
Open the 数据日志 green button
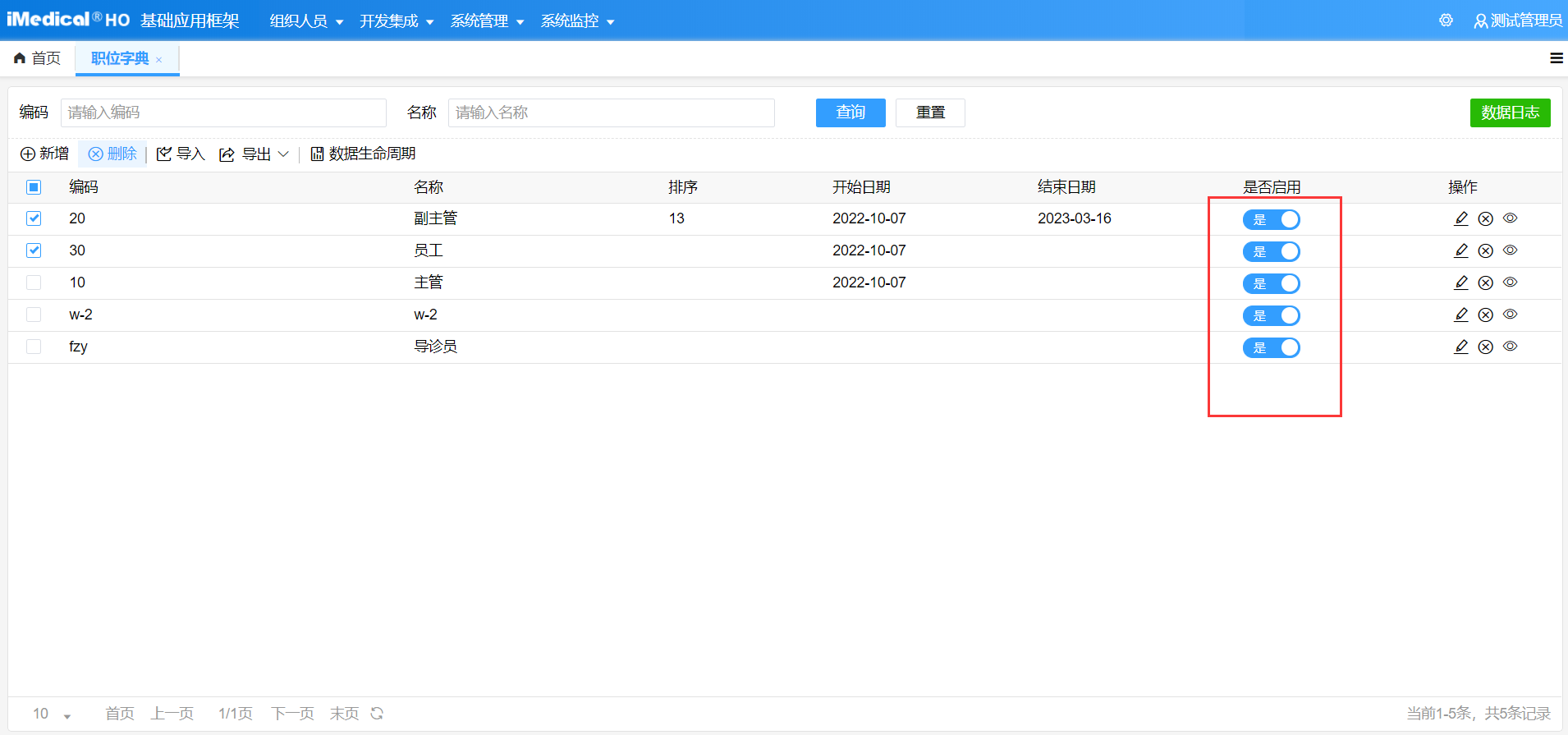tap(1510, 113)
